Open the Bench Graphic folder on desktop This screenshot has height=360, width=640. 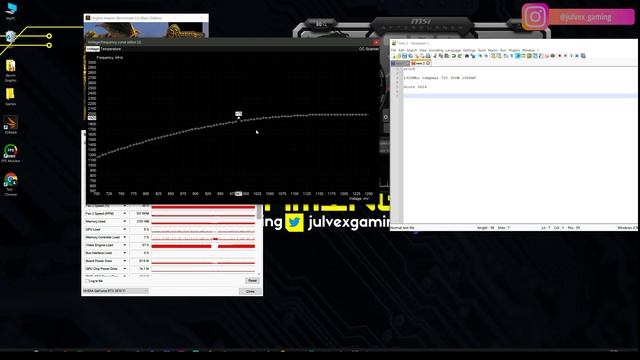tap(11, 71)
